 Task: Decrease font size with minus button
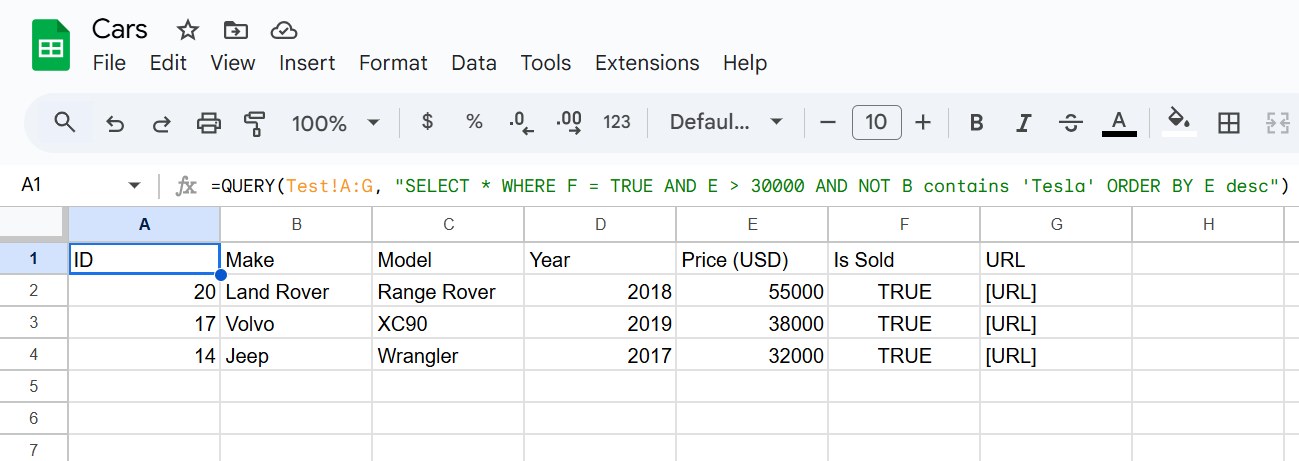pyautogui.click(x=827, y=123)
